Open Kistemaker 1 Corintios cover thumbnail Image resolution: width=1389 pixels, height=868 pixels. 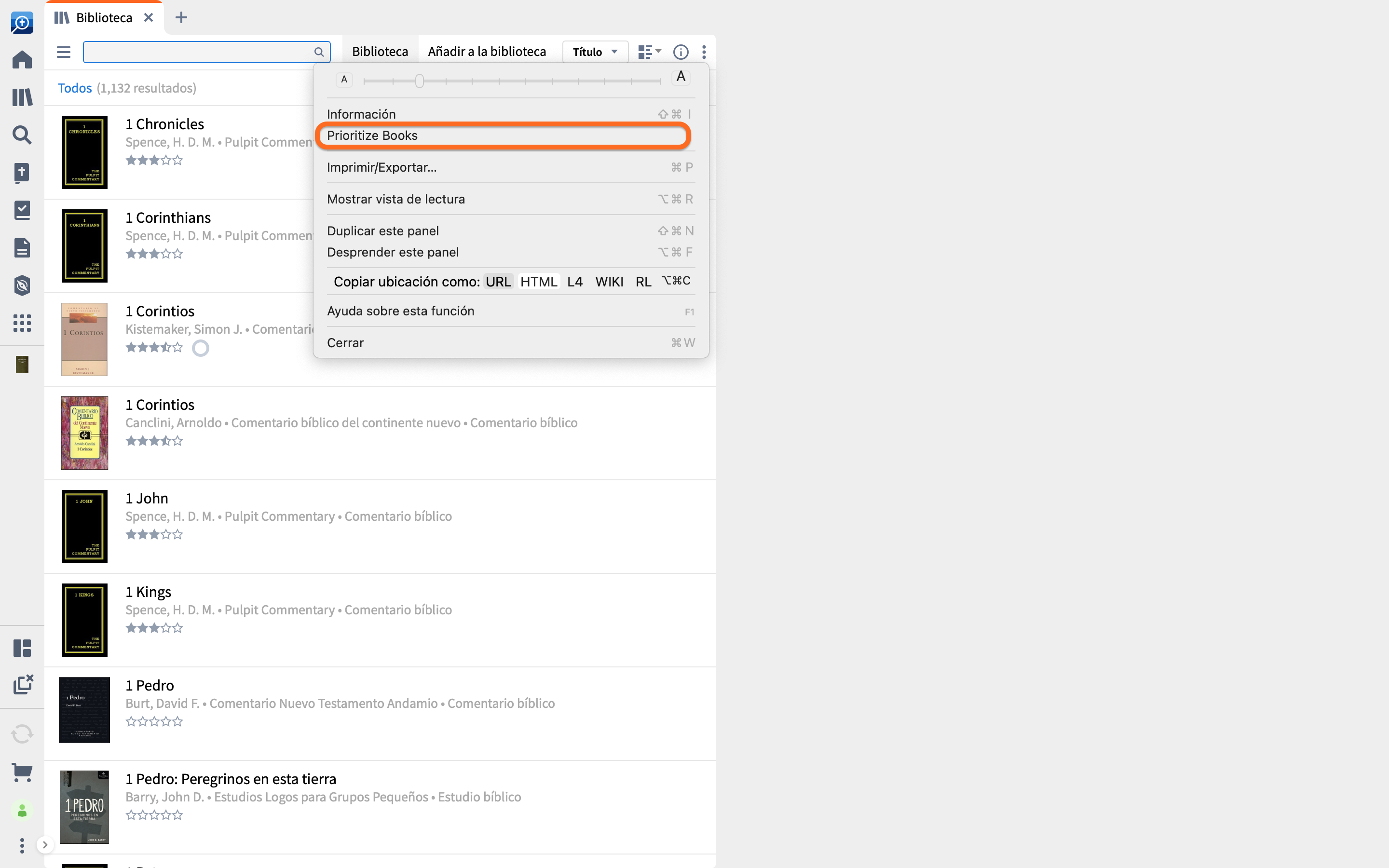point(84,339)
